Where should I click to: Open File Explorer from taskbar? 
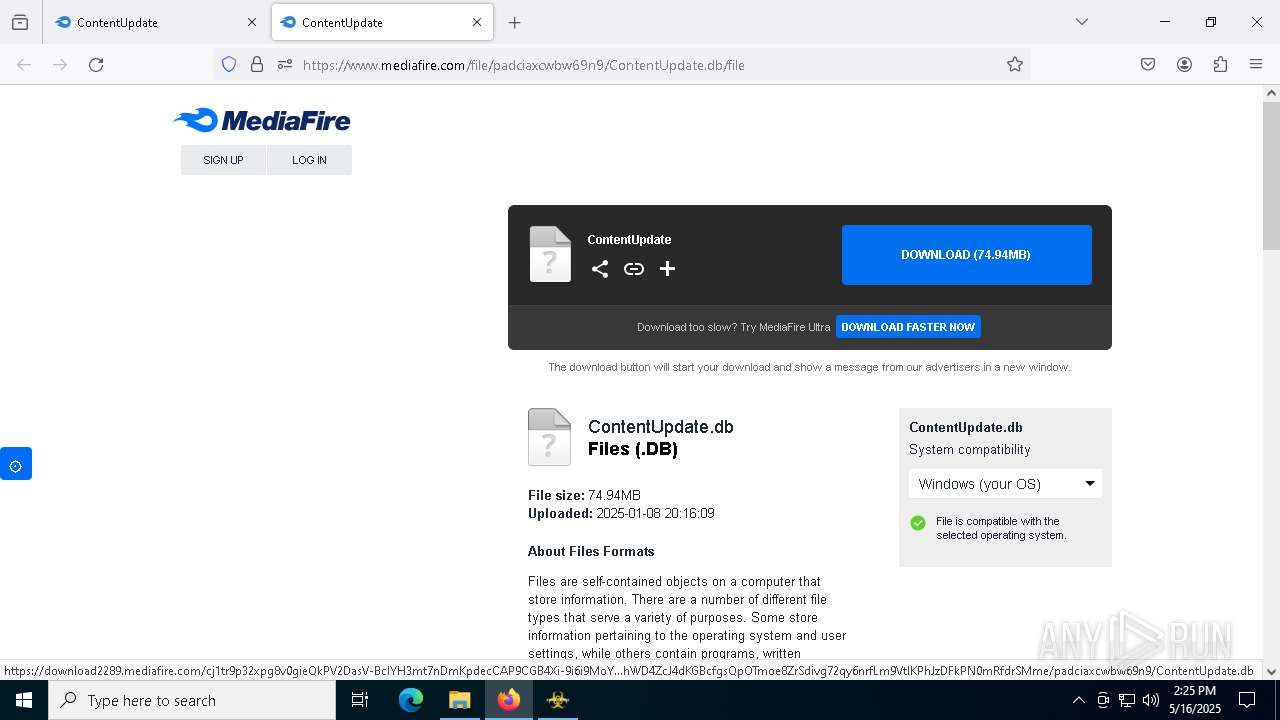459,700
